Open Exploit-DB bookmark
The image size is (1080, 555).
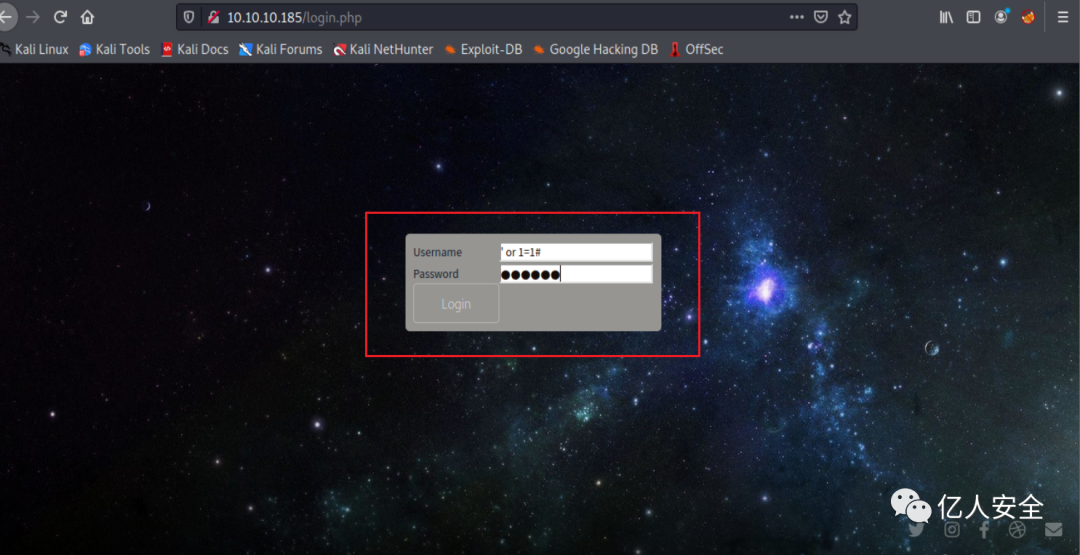[483, 50]
